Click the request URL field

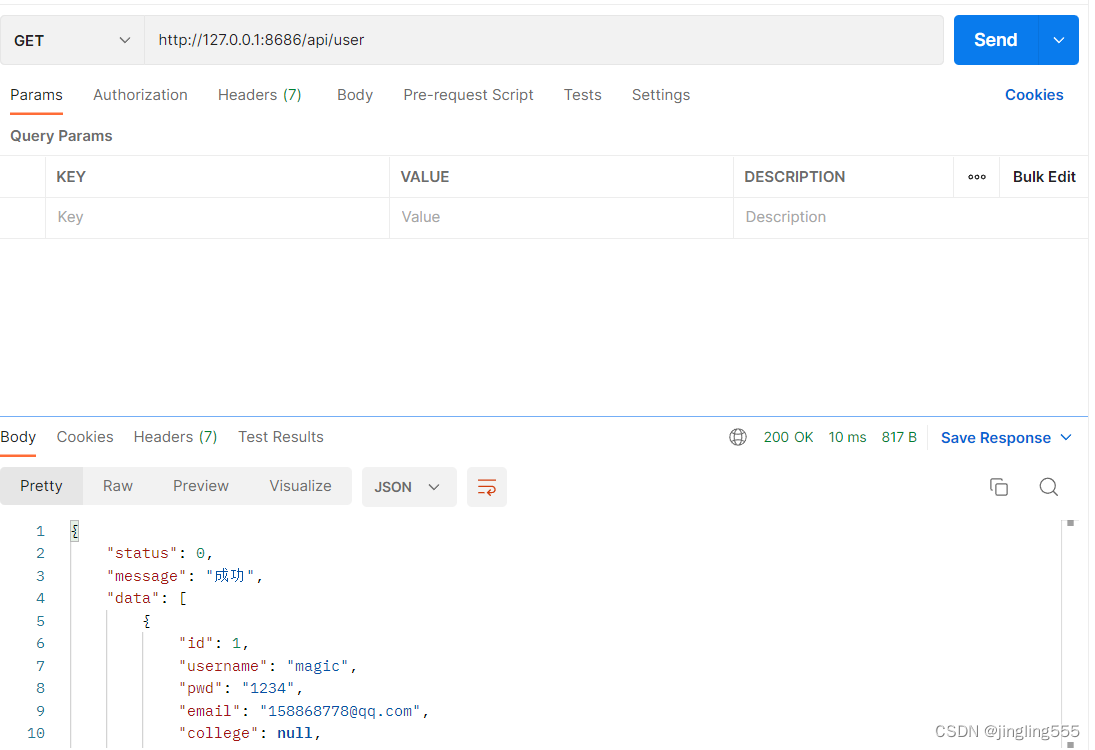point(543,40)
